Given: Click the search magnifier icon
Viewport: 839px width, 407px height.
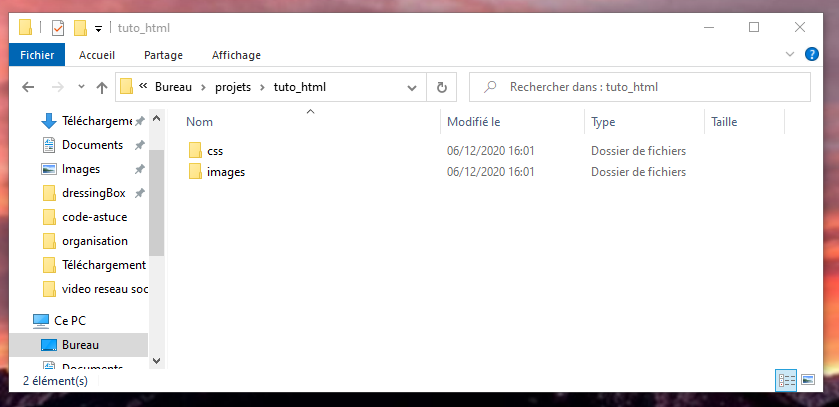Looking at the screenshot, I should coord(489,87).
